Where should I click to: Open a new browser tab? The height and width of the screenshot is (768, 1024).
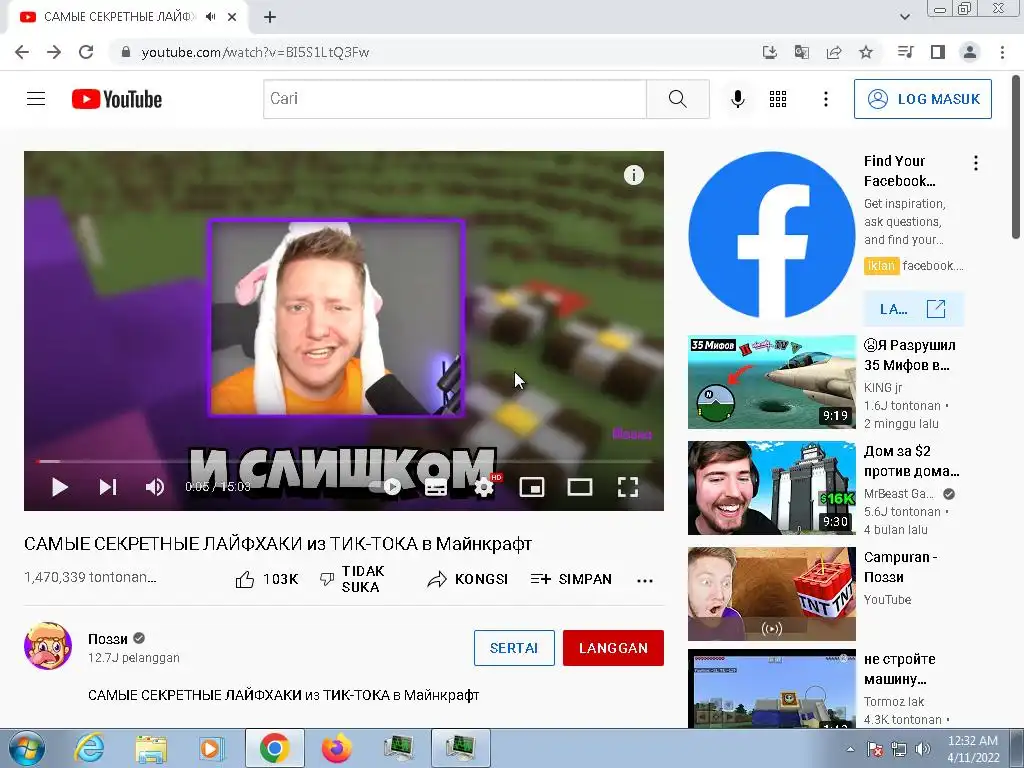pyautogui.click(x=270, y=18)
